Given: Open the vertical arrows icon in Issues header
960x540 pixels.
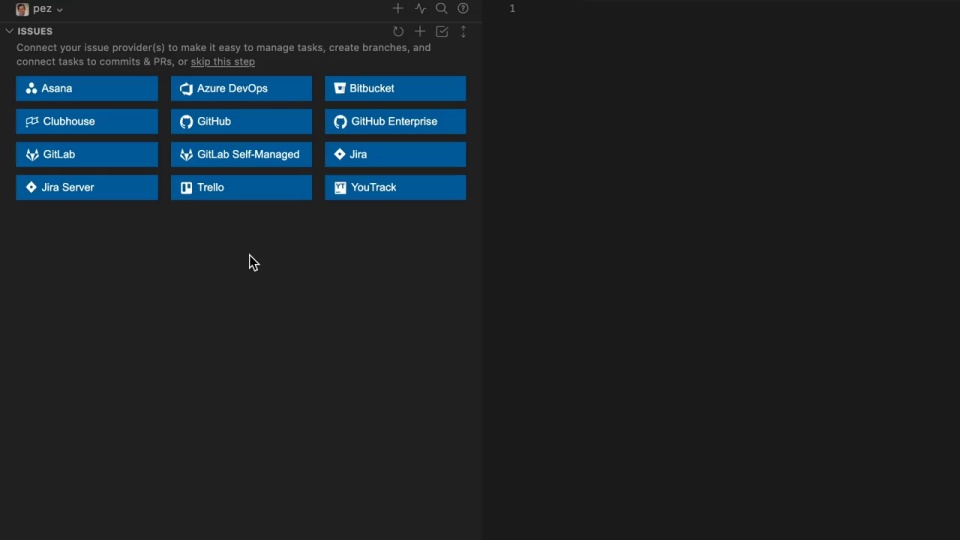Looking at the screenshot, I should coord(463,31).
